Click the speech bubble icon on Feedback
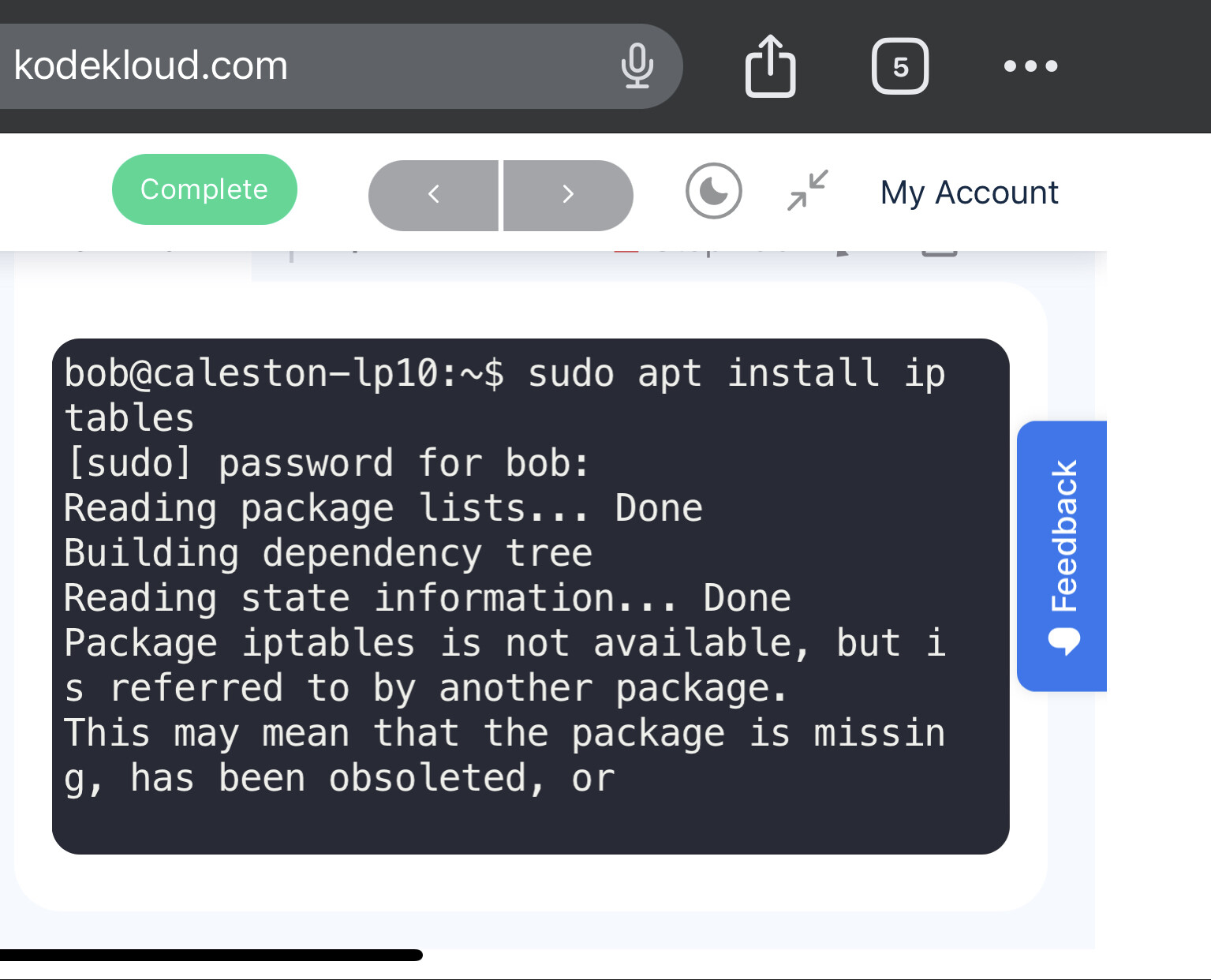 (x=1064, y=641)
